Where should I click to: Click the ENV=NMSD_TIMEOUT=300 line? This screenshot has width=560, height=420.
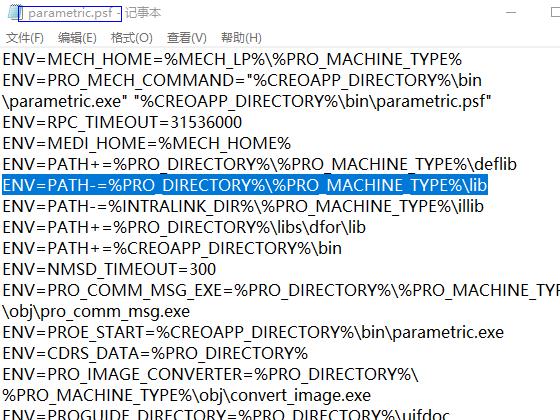click(109, 269)
